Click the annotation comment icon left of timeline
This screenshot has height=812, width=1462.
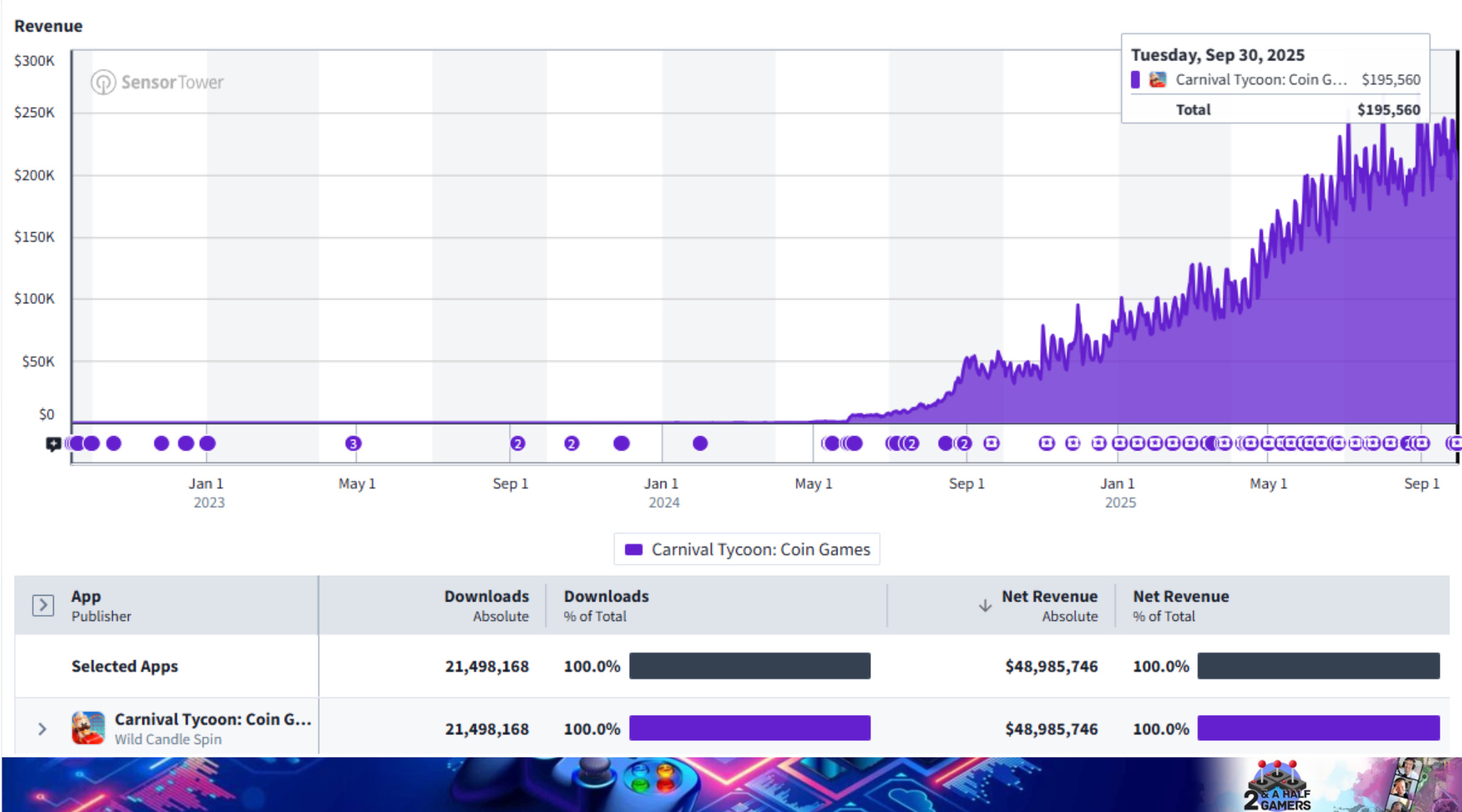[53, 444]
